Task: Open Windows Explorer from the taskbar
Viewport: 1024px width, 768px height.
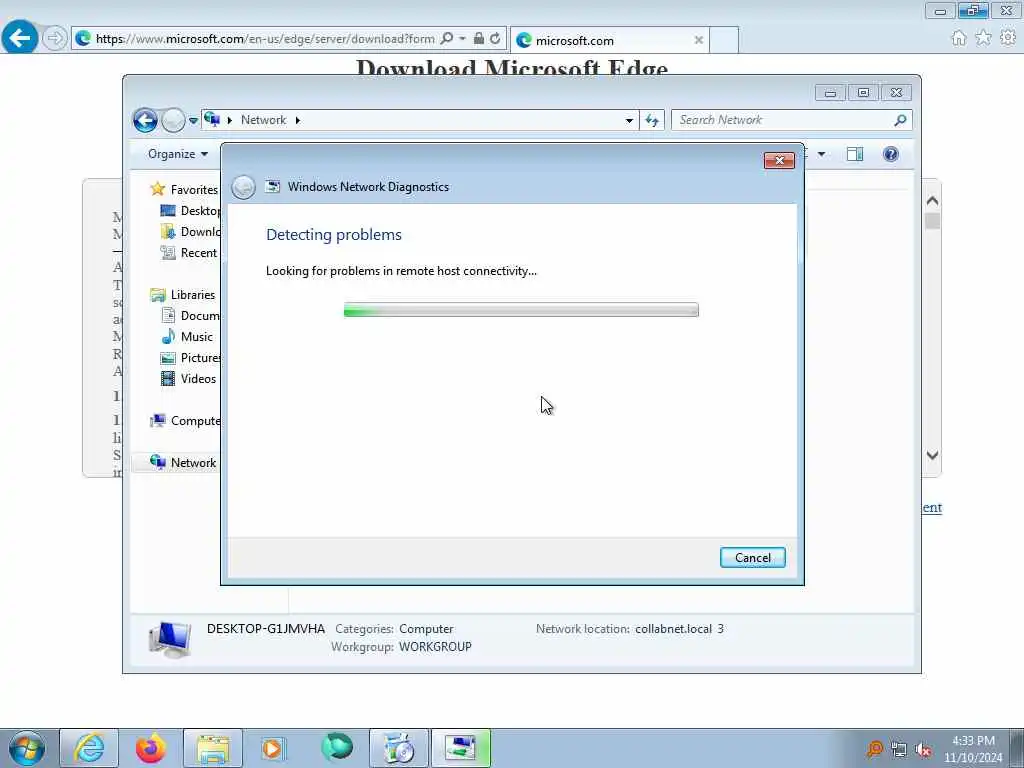Action: coord(213,748)
